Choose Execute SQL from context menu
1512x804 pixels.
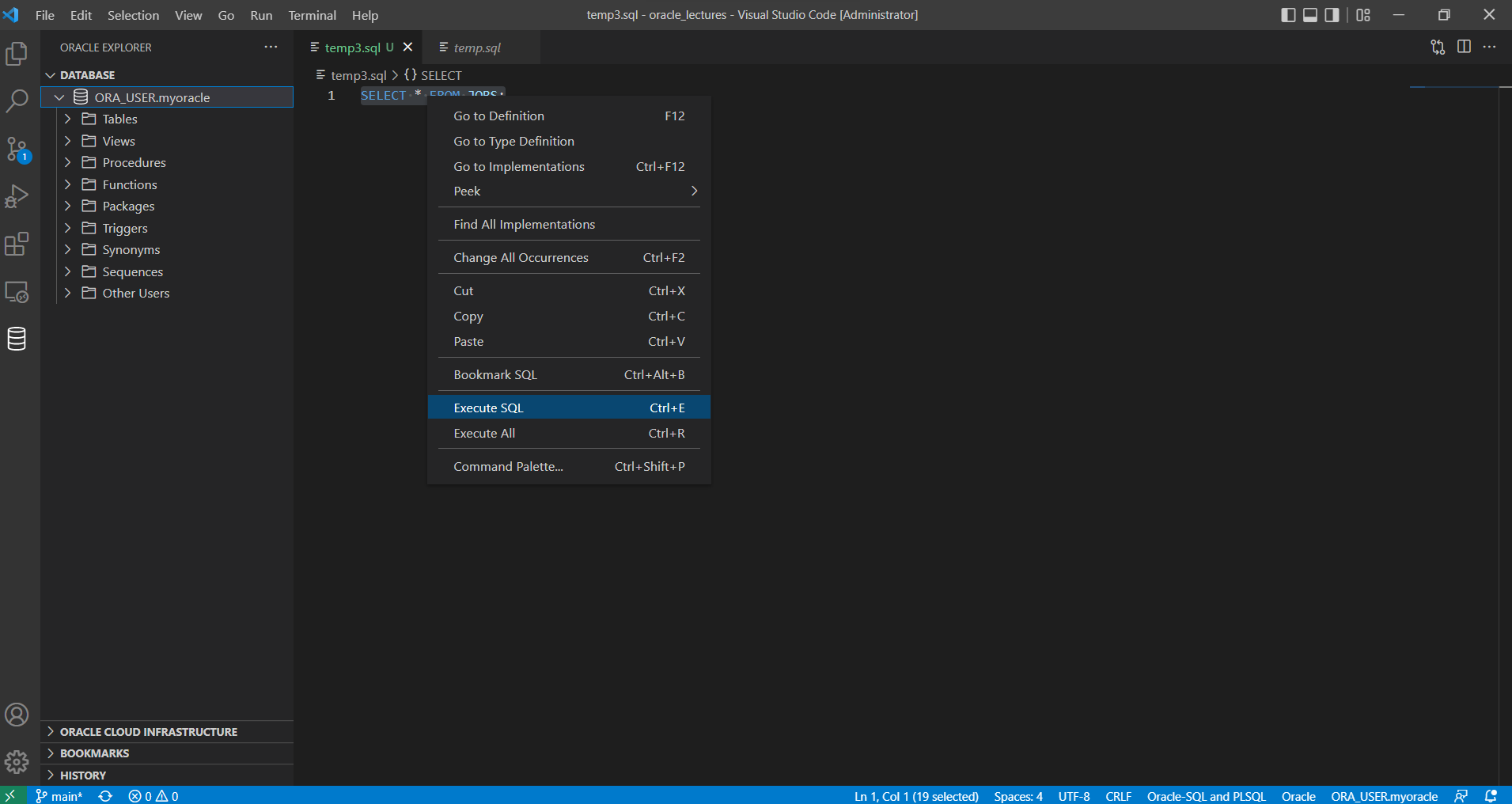[569, 408]
